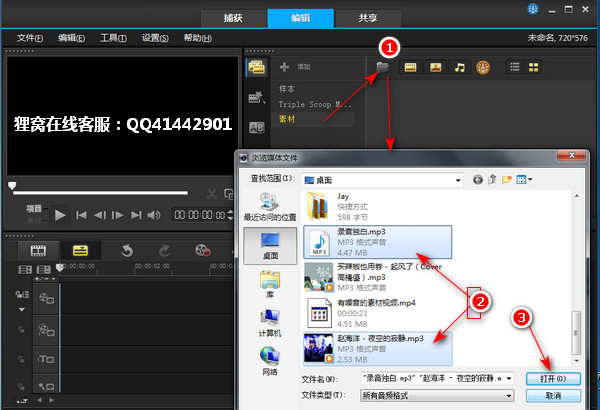Jump to start of preview
Image resolution: width=600 pixels, height=410 pixels.
(81, 215)
